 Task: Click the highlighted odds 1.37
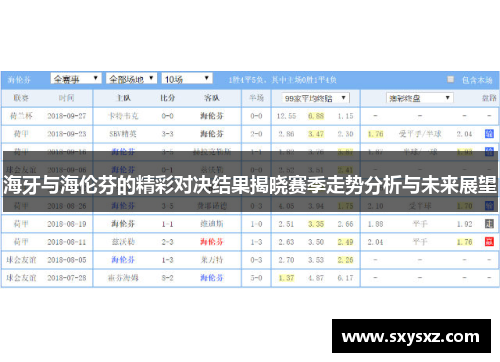click(286, 278)
